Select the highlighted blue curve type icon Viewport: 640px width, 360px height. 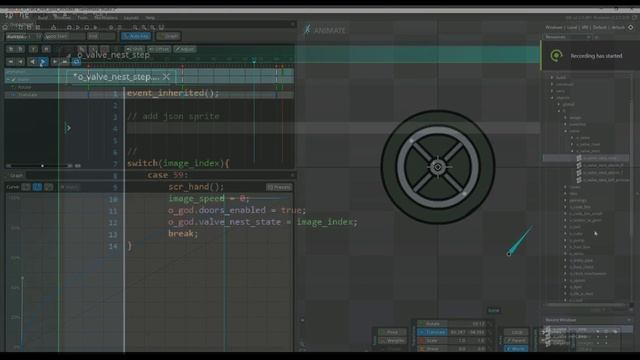(x=37, y=187)
